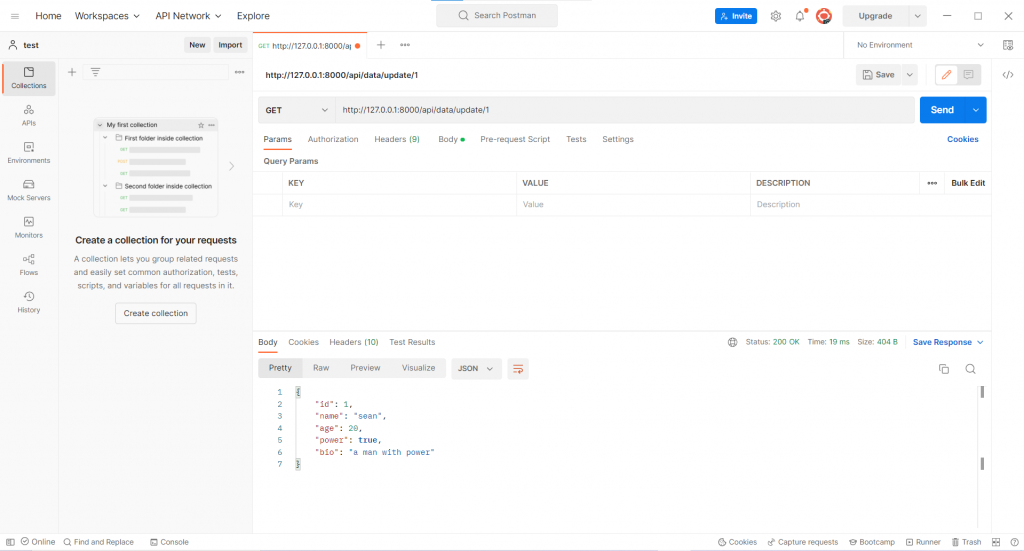Switch to the response Cookies tab

click(304, 342)
